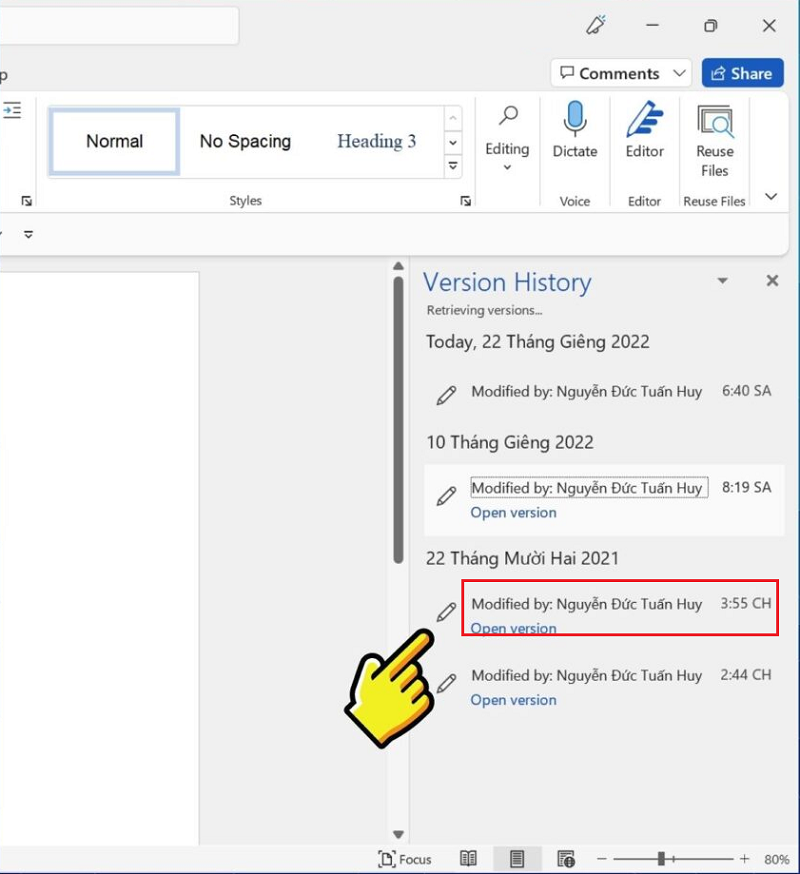Open the Editor pen icon
800x874 pixels.
645,122
